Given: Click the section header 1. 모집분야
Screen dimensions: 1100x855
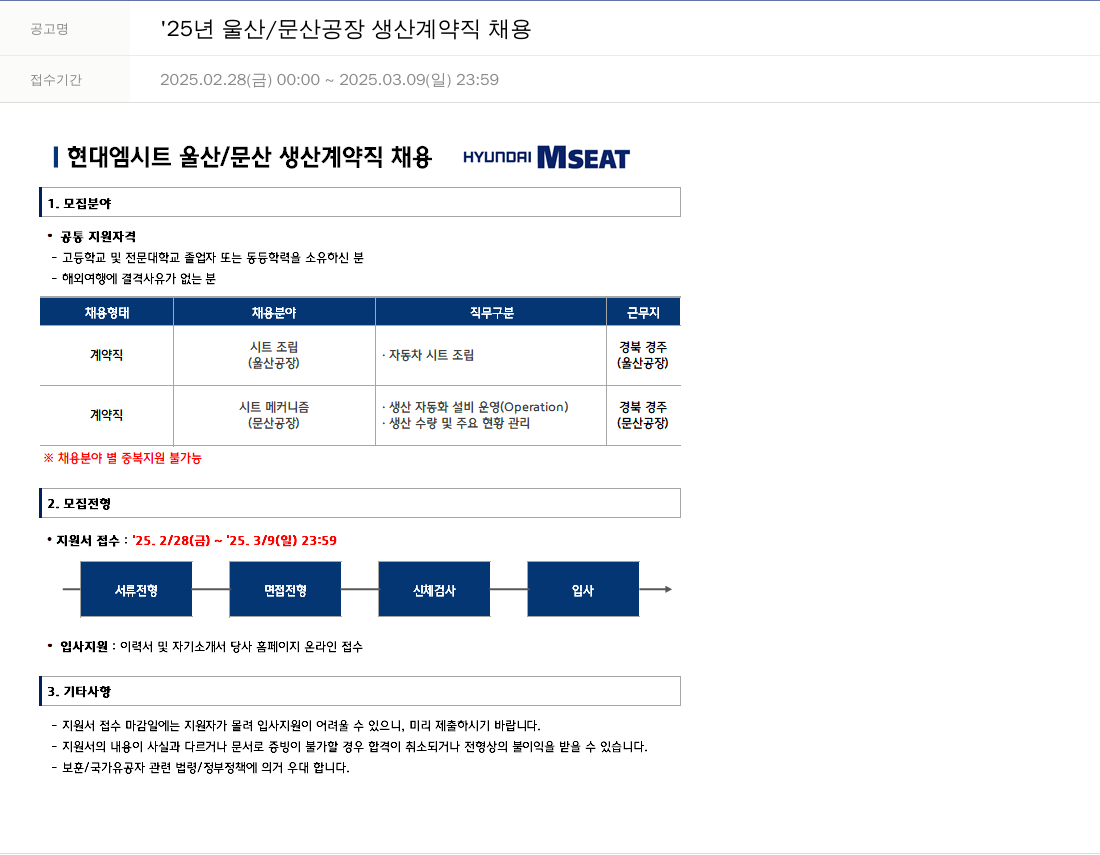Looking at the screenshot, I should 360,203.
